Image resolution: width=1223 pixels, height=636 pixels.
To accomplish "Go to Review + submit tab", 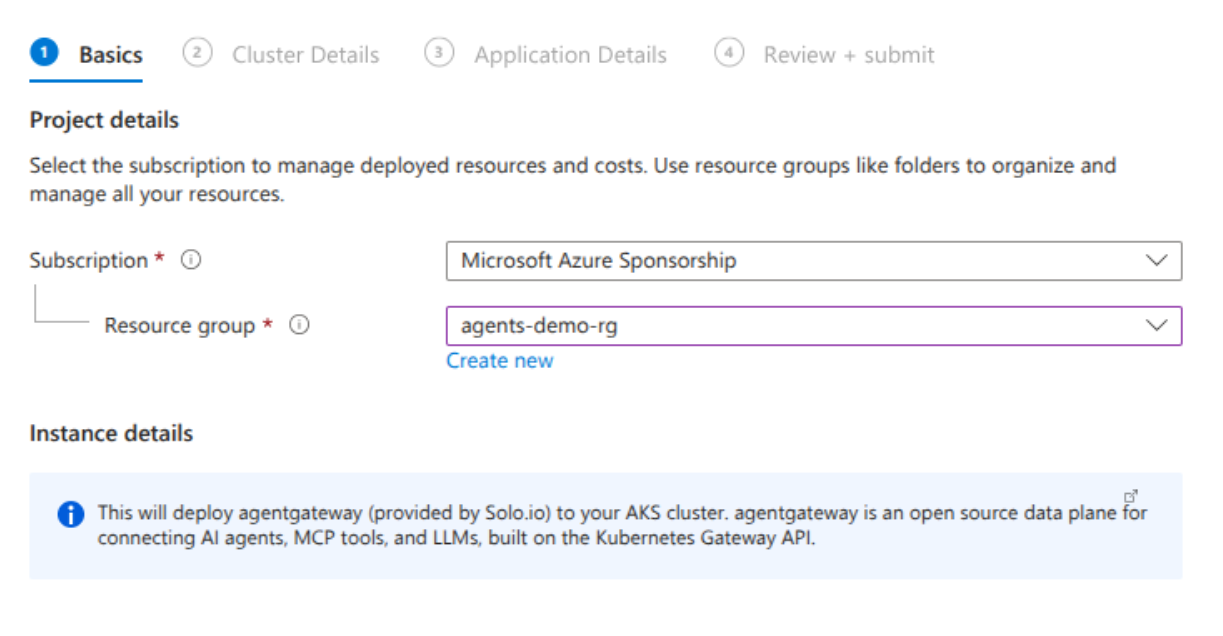I will [x=849, y=55].
